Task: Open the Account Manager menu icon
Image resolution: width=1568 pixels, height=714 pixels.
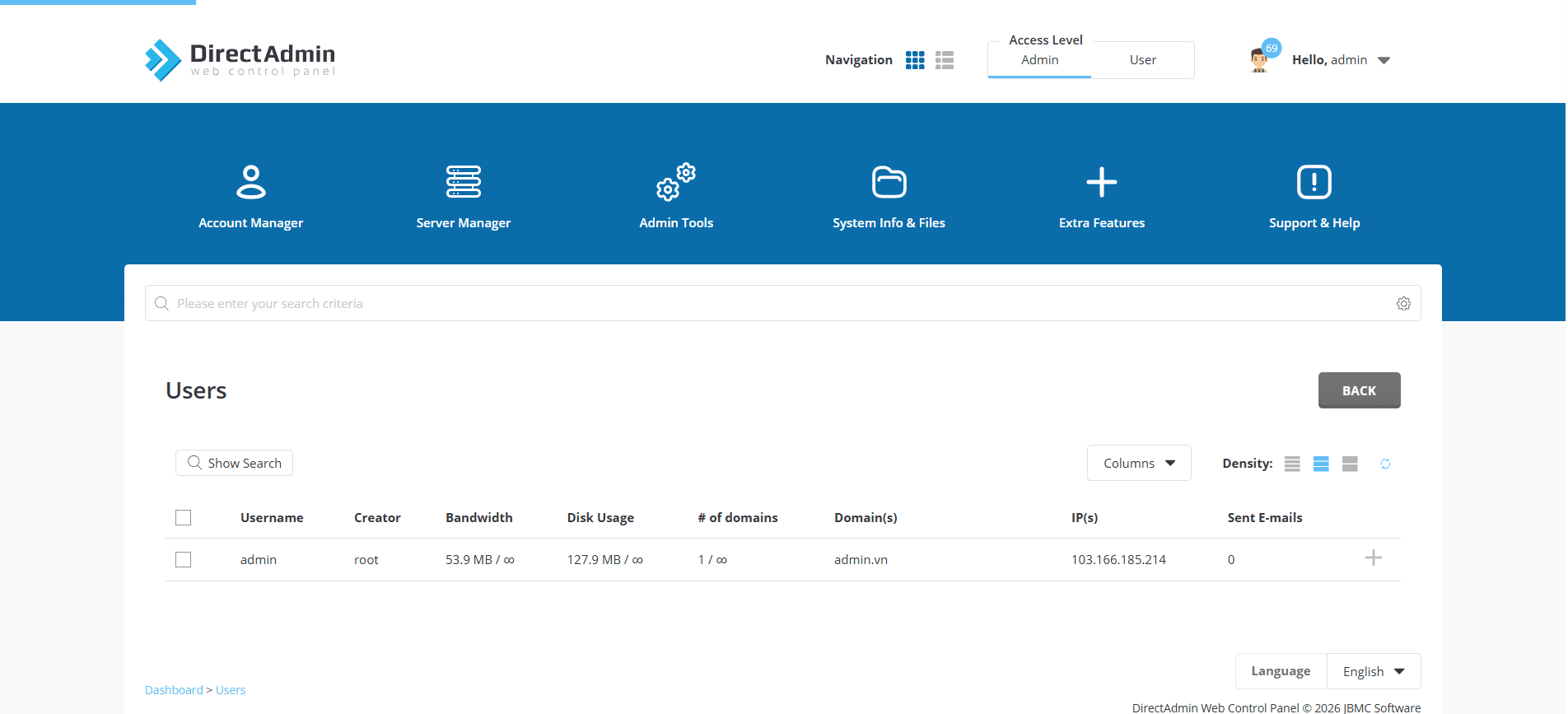Action: click(x=250, y=182)
